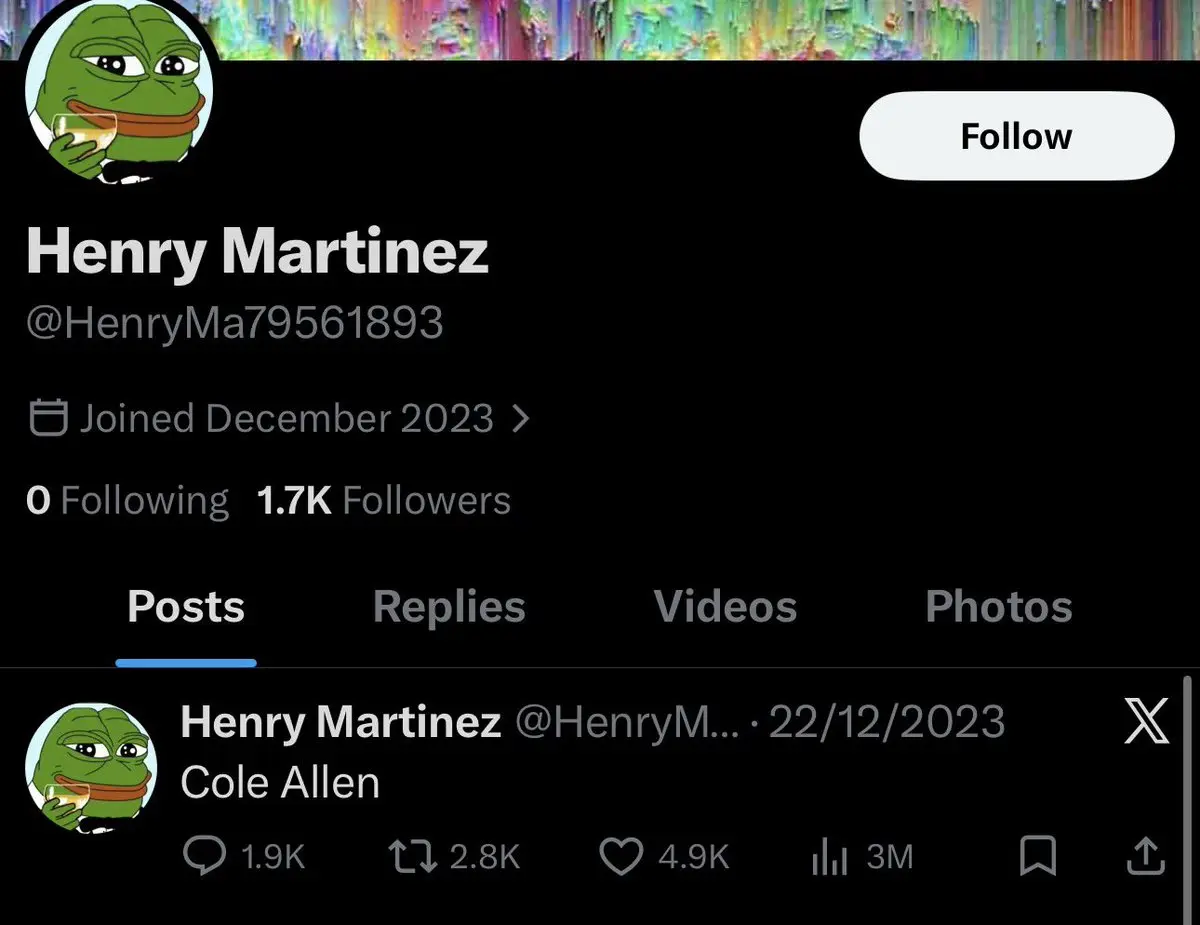Select the Posts tab
Viewport: 1200px width, 925px height.
tap(186, 607)
